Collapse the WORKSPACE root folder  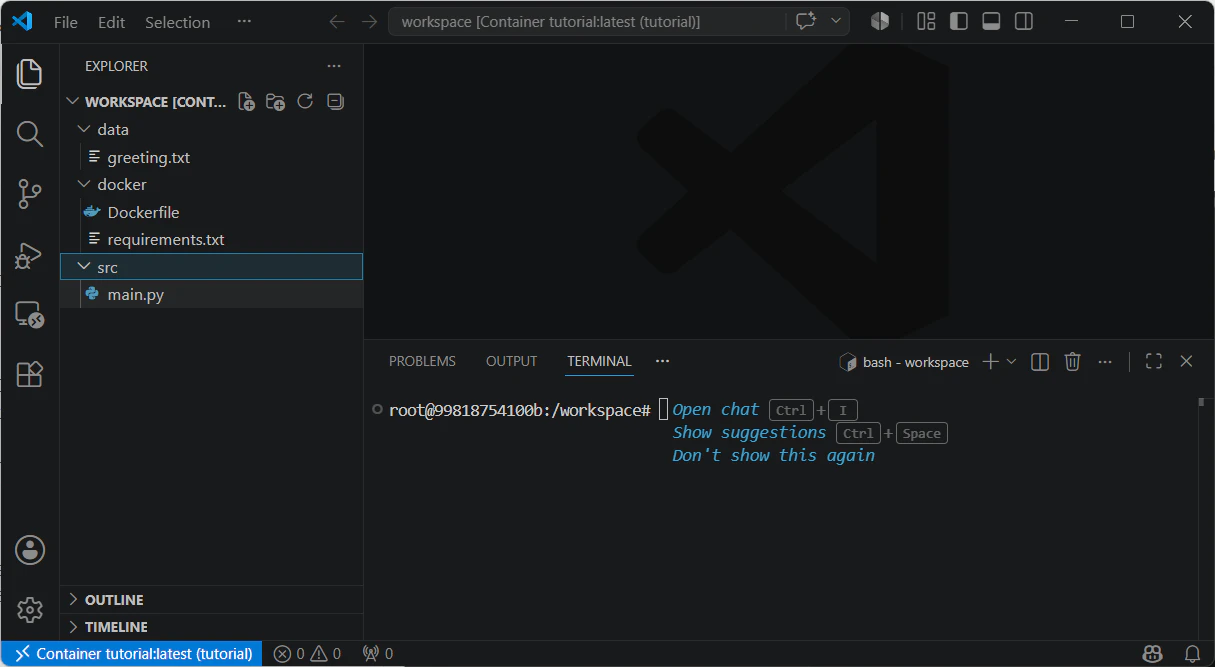point(72,102)
